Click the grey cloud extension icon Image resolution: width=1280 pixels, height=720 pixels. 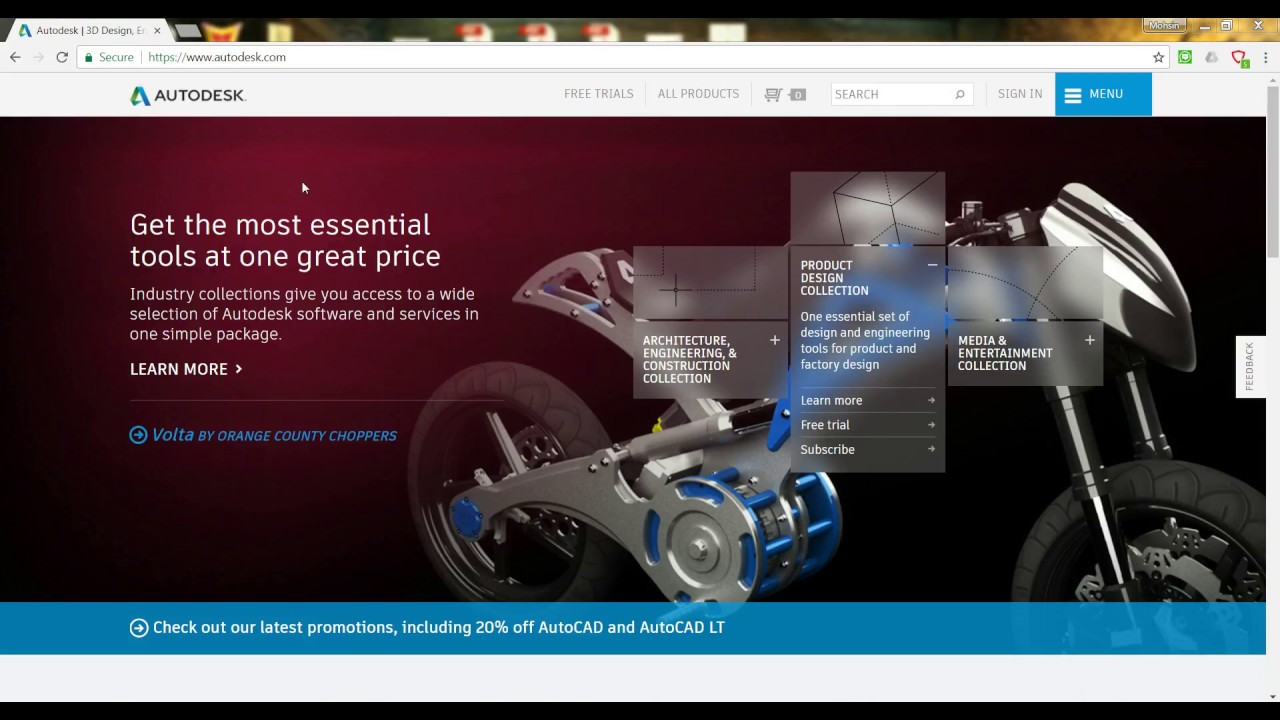1211,57
